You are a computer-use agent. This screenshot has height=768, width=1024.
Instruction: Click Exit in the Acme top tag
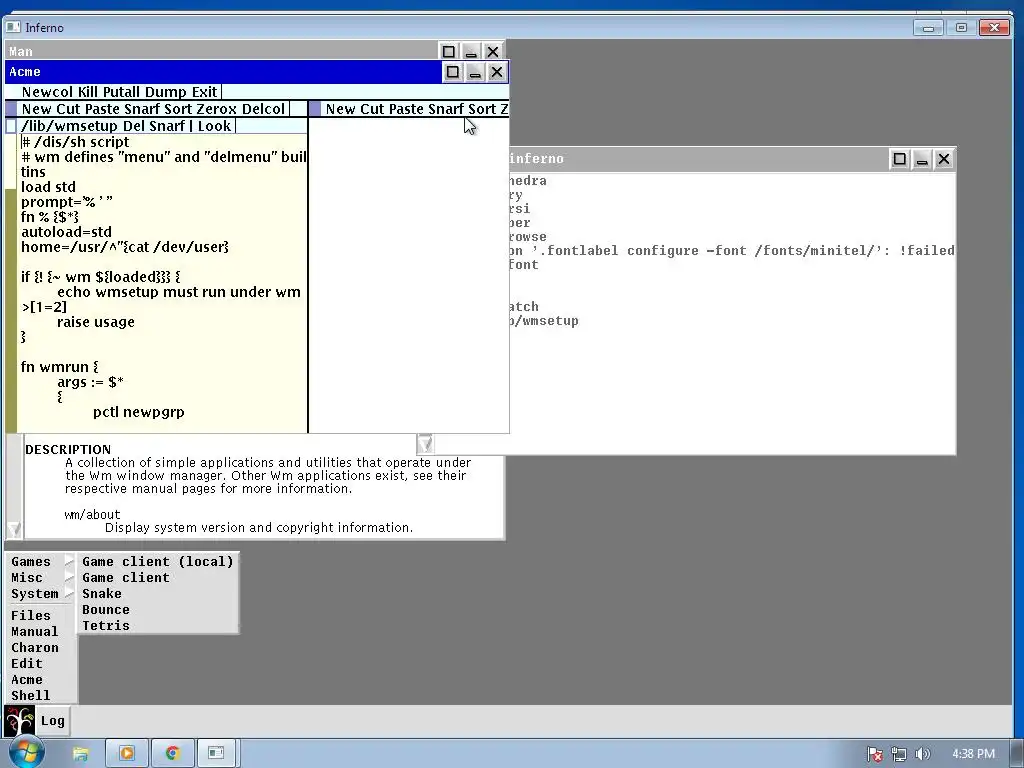(204, 92)
